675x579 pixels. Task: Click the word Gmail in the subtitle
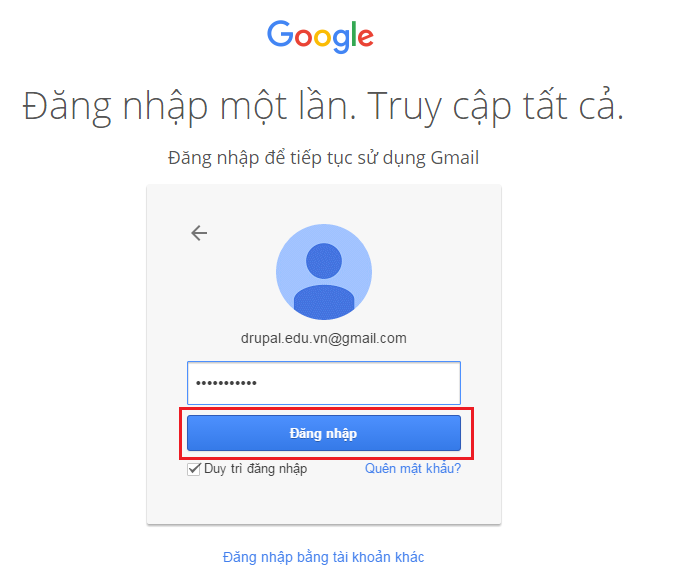[x=455, y=158]
